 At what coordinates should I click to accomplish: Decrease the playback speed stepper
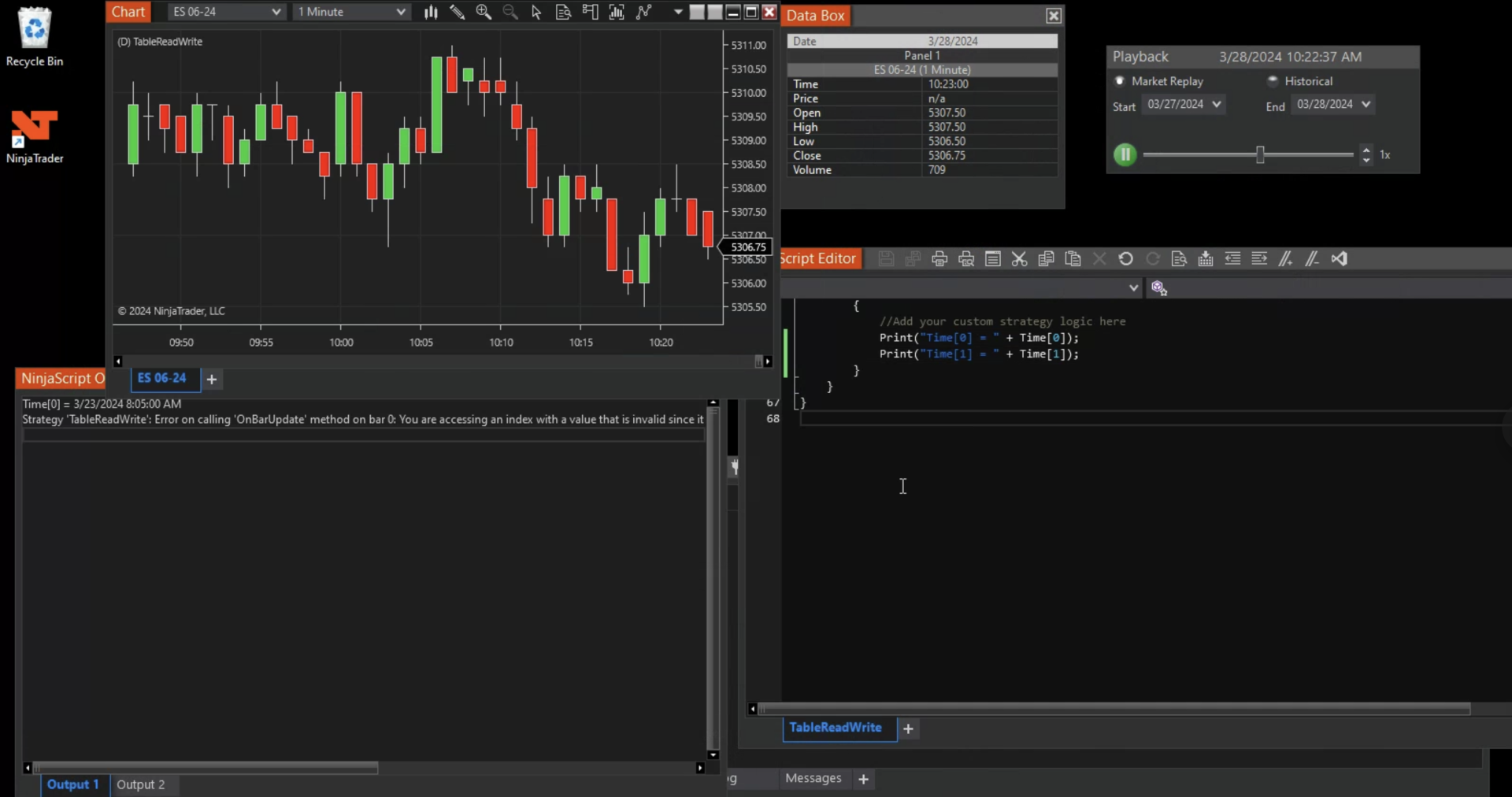1366,160
